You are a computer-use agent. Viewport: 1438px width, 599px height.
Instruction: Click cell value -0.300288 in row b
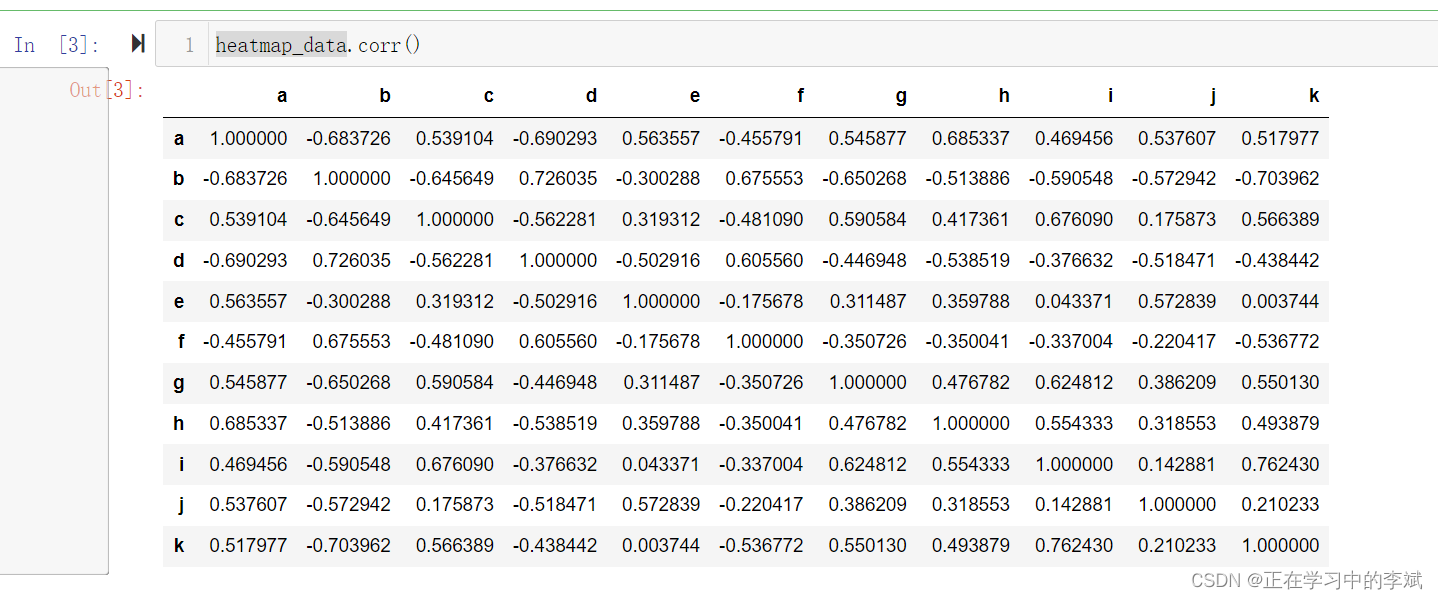(x=658, y=178)
